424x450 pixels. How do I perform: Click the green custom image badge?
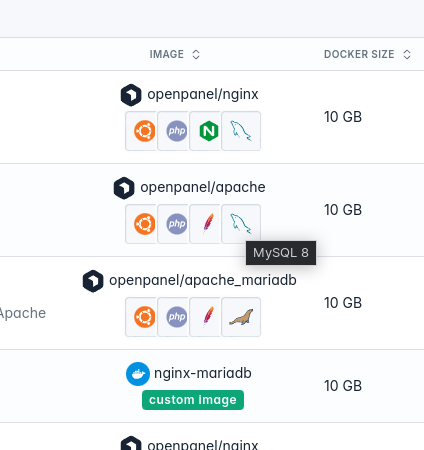[193, 400]
